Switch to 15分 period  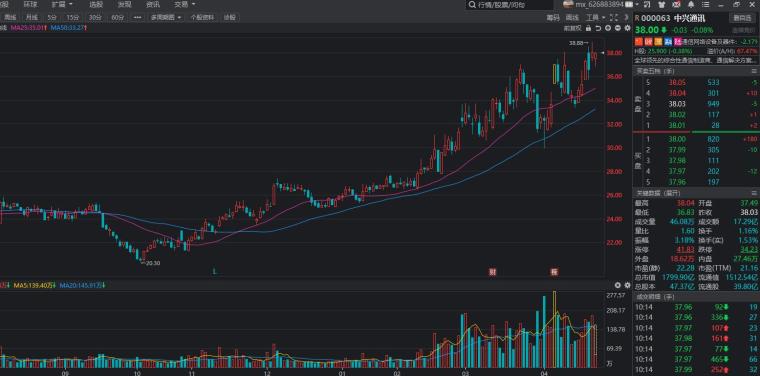click(x=73, y=17)
